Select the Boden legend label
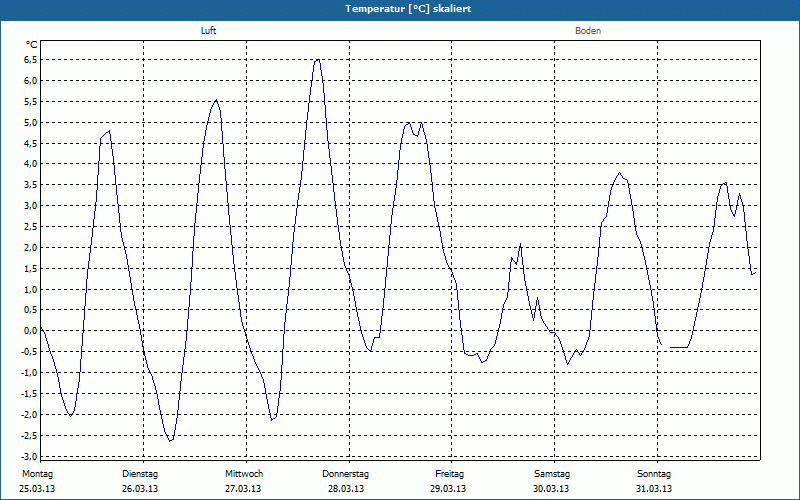 [x=588, y=31]
